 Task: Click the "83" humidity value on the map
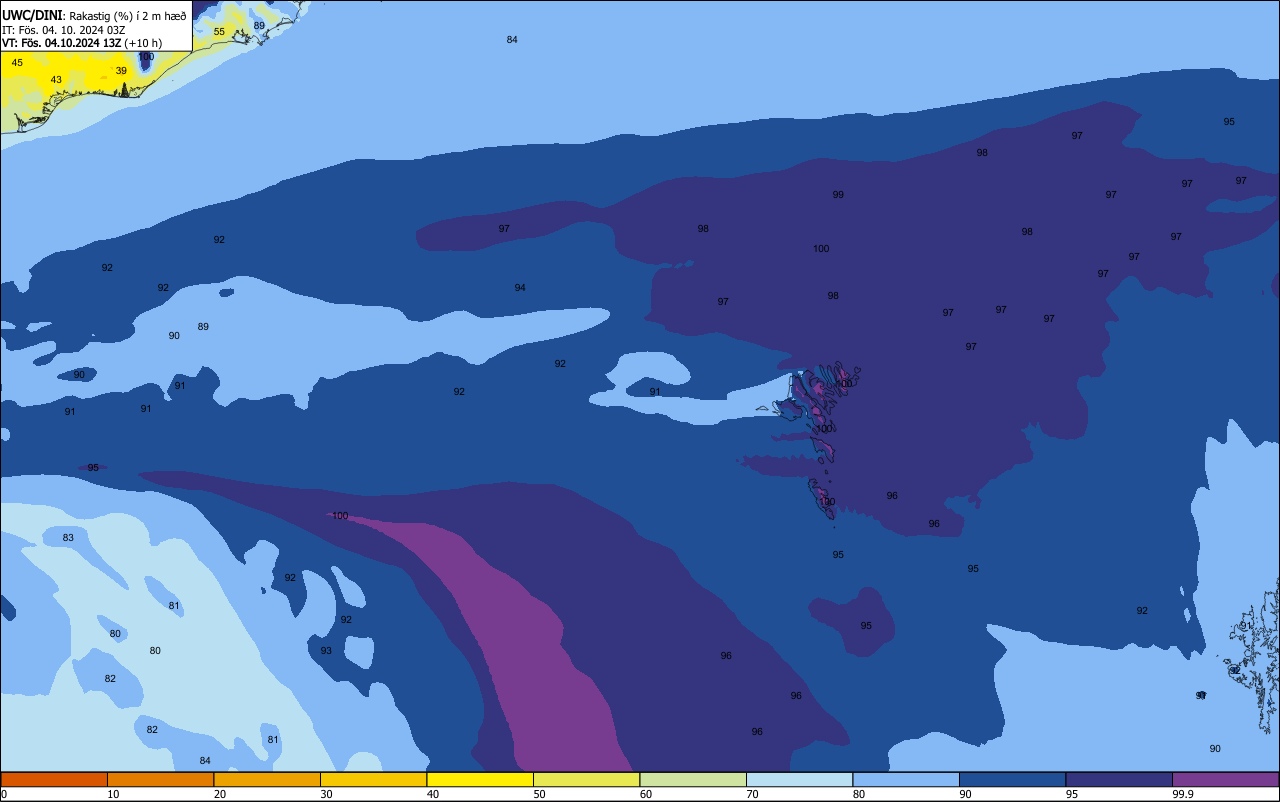click(x=68, y=538)
